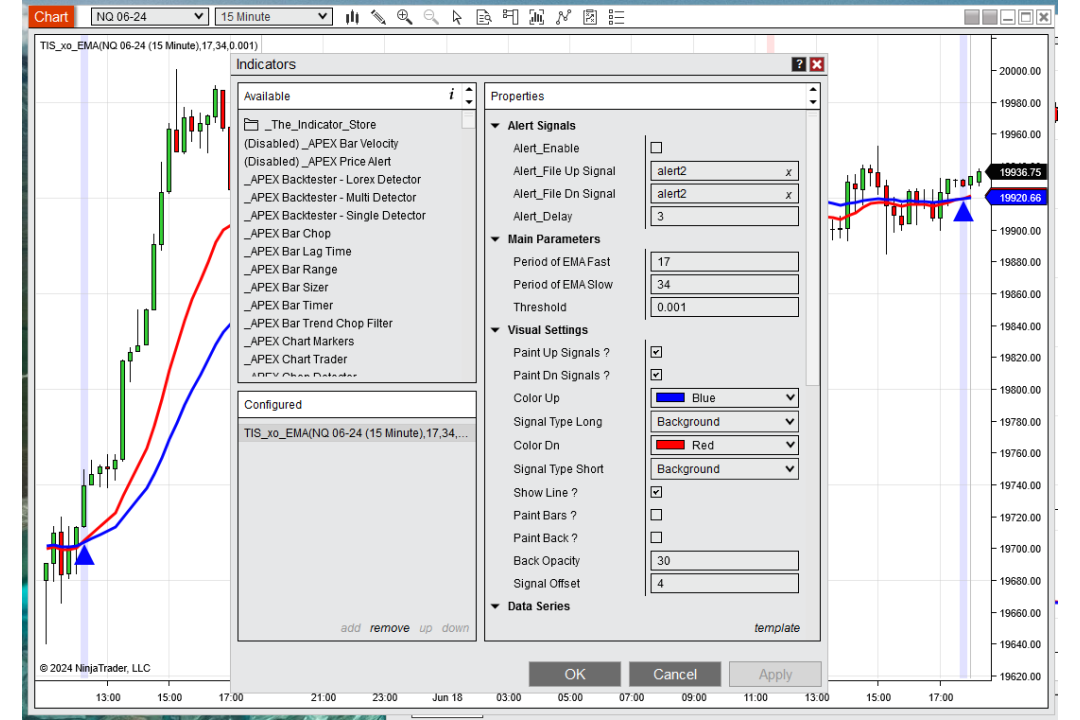Click the down arrow in Properties header
Viewport: 1080px width, 720px height.
813,102
